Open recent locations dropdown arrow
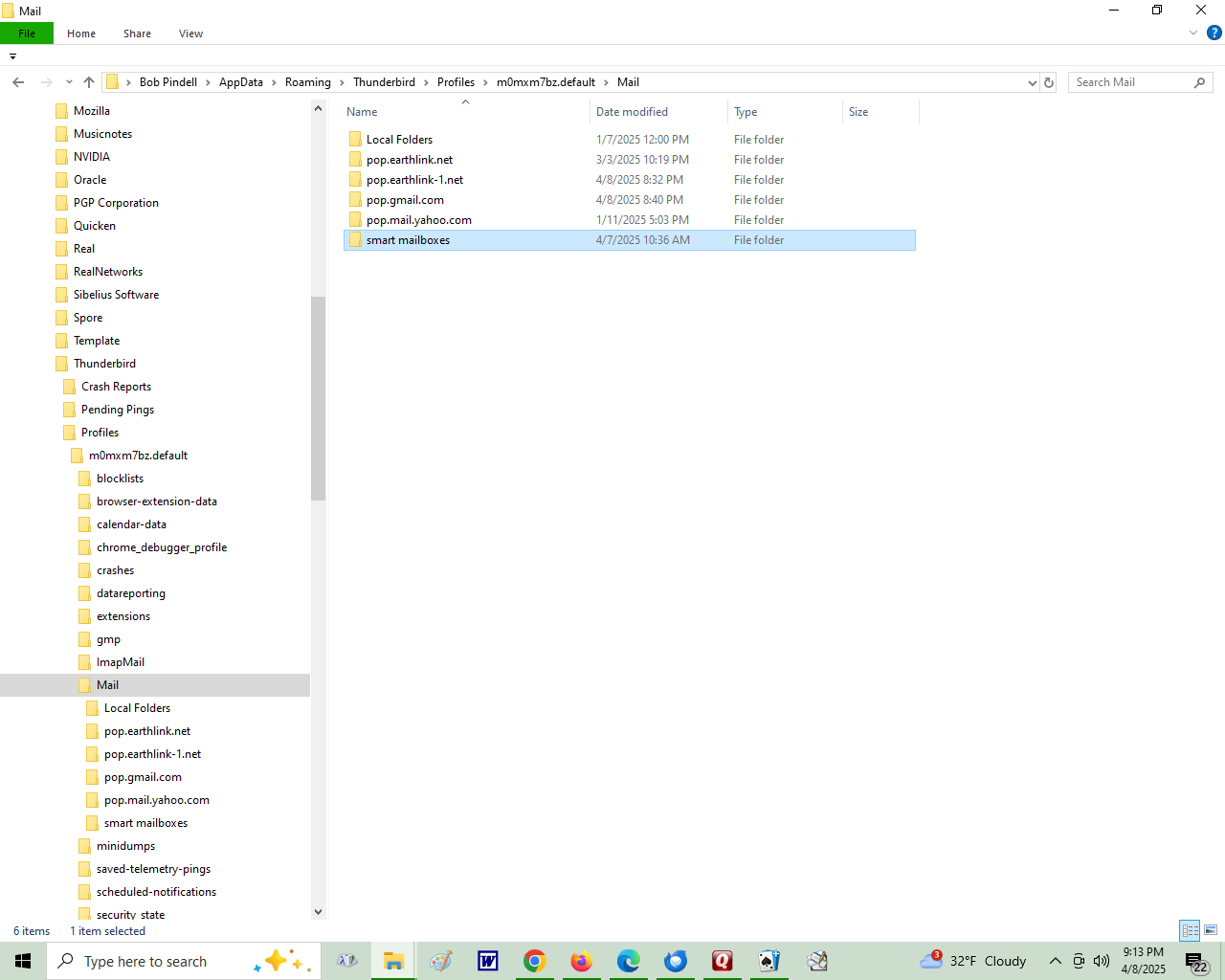Viewport: 1225px width, 980px height. [69, 82]
